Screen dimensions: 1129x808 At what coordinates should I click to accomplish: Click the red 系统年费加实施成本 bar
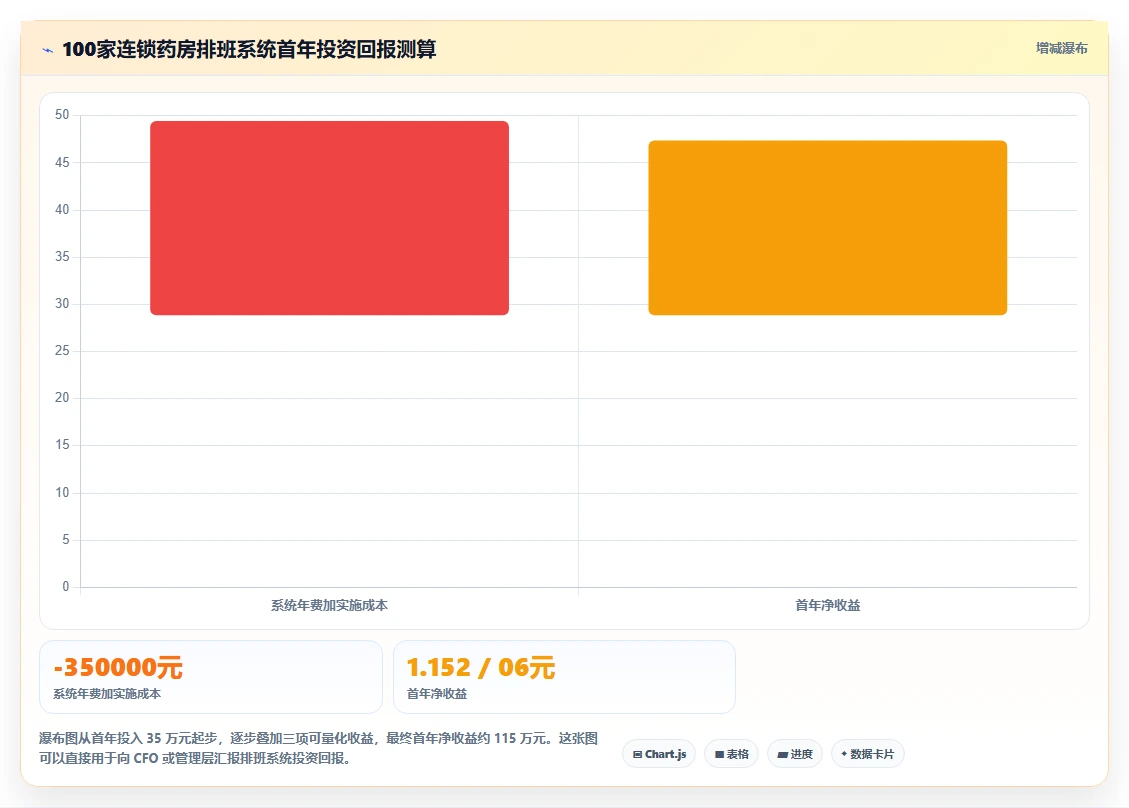[x=329, y=218]
